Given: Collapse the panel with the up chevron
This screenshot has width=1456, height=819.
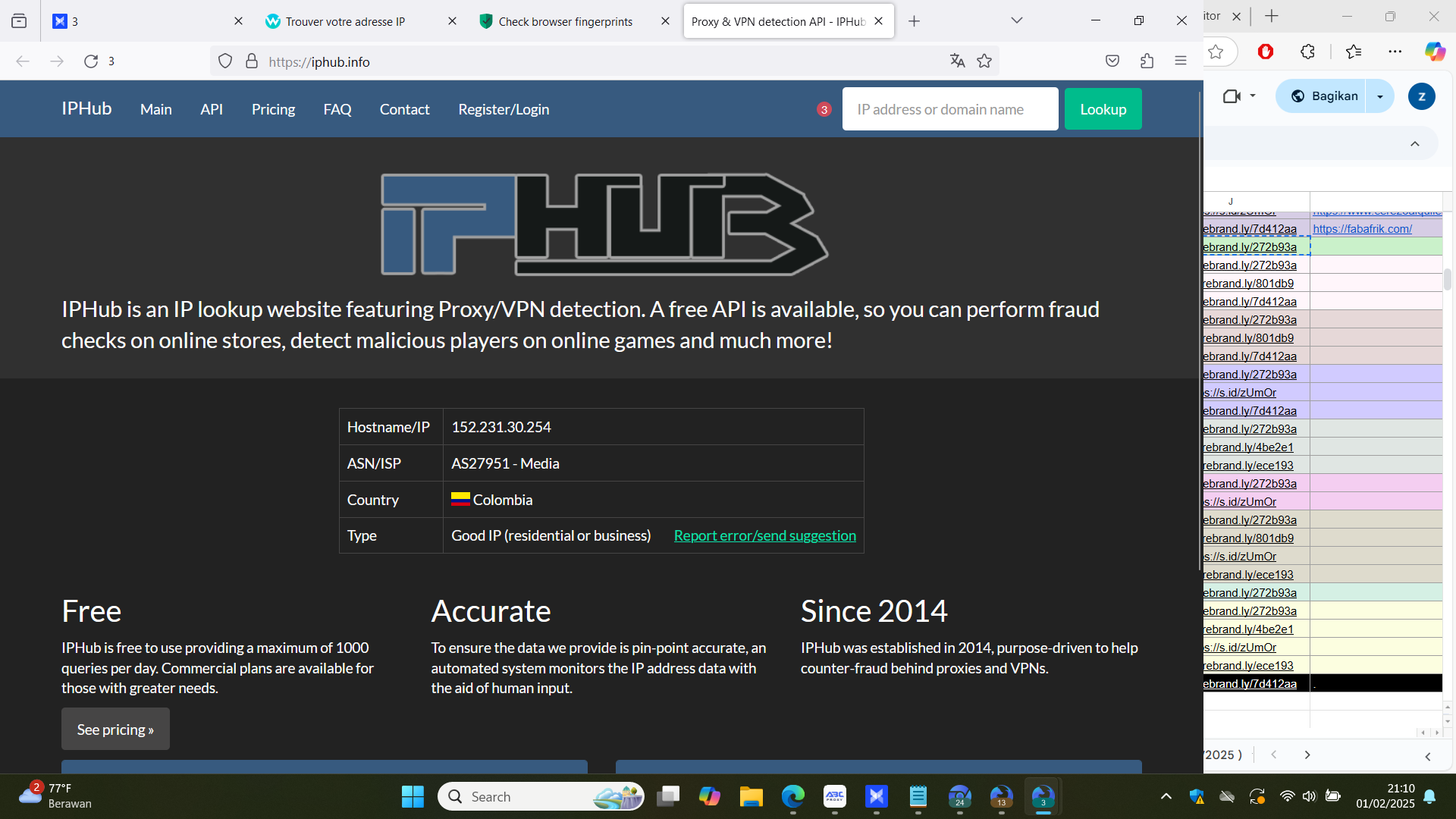Looking at the screenshot, I should click(1414, 144).
